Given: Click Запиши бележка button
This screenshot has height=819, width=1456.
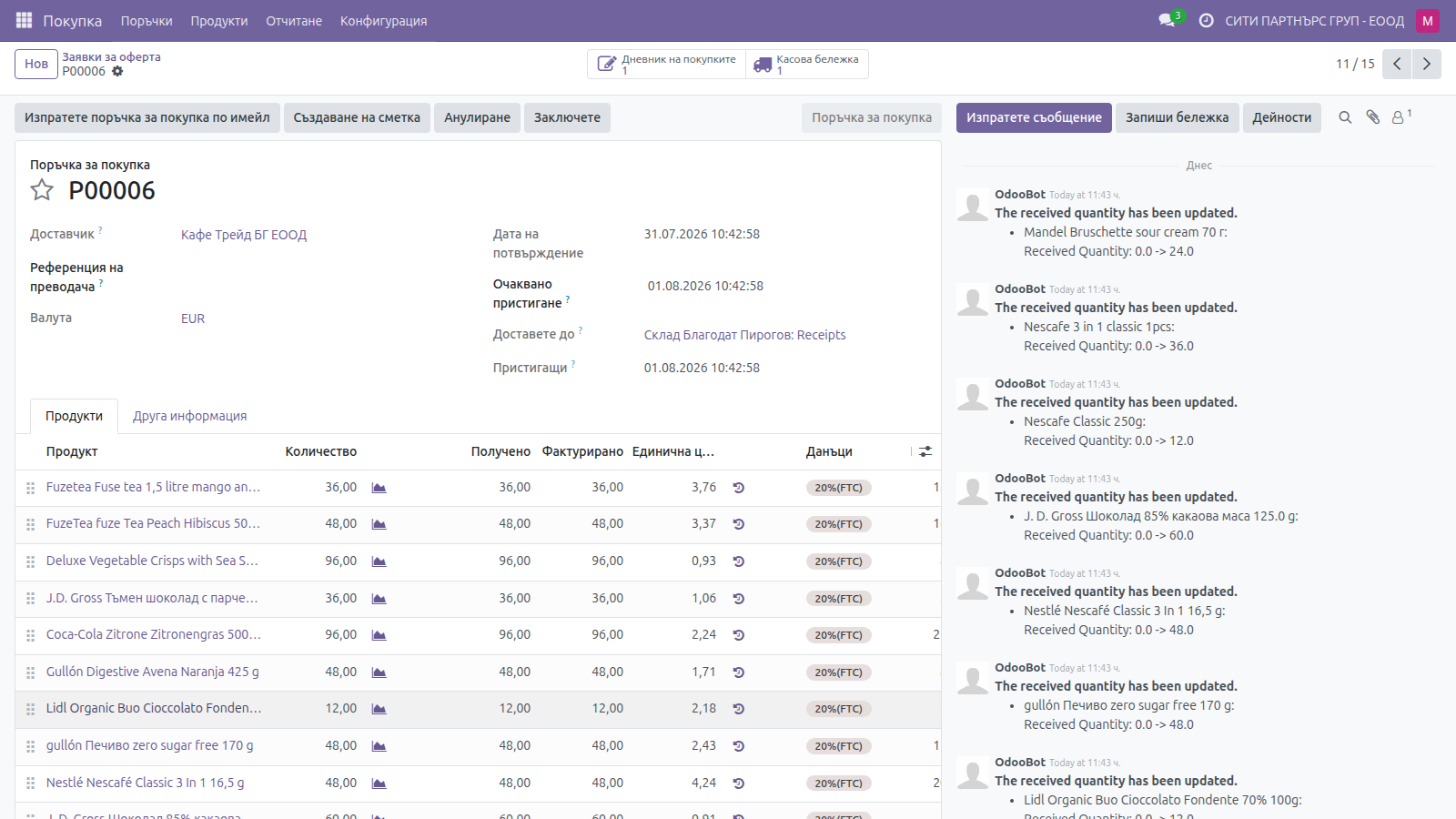Looking at the screenshot, I should point(1177,117).
